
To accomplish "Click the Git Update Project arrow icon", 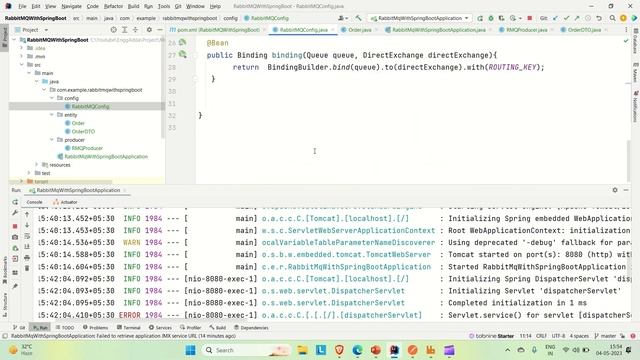I will (x=556, y=18).
